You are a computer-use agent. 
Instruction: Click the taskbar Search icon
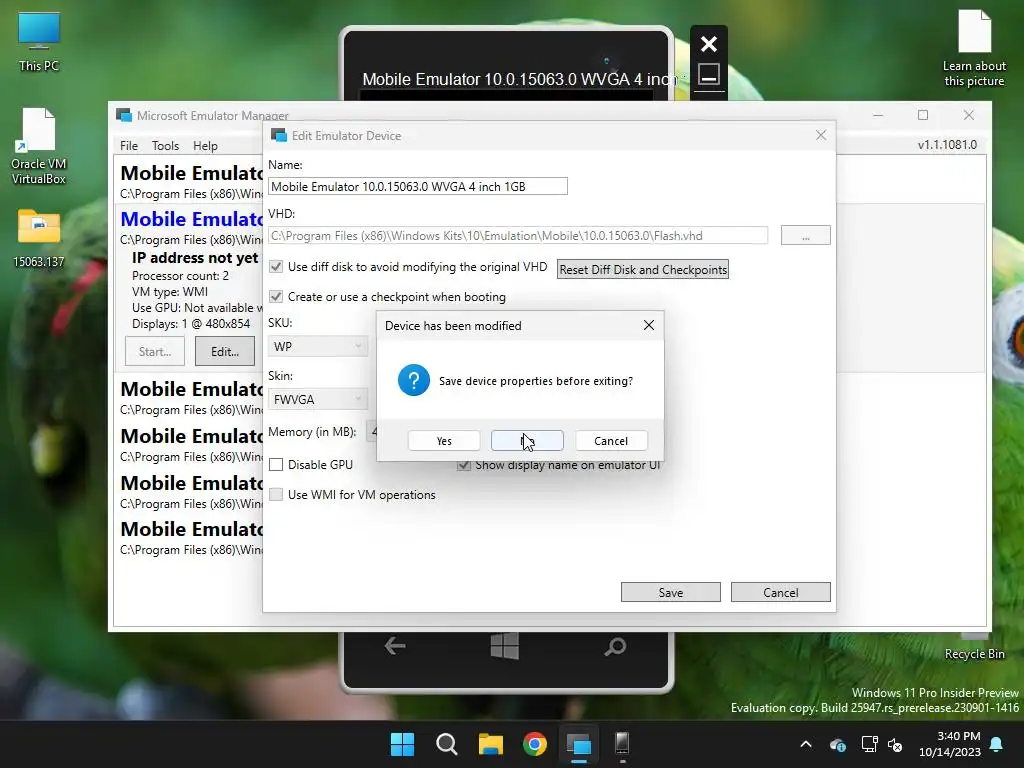[x=447, y=744]
